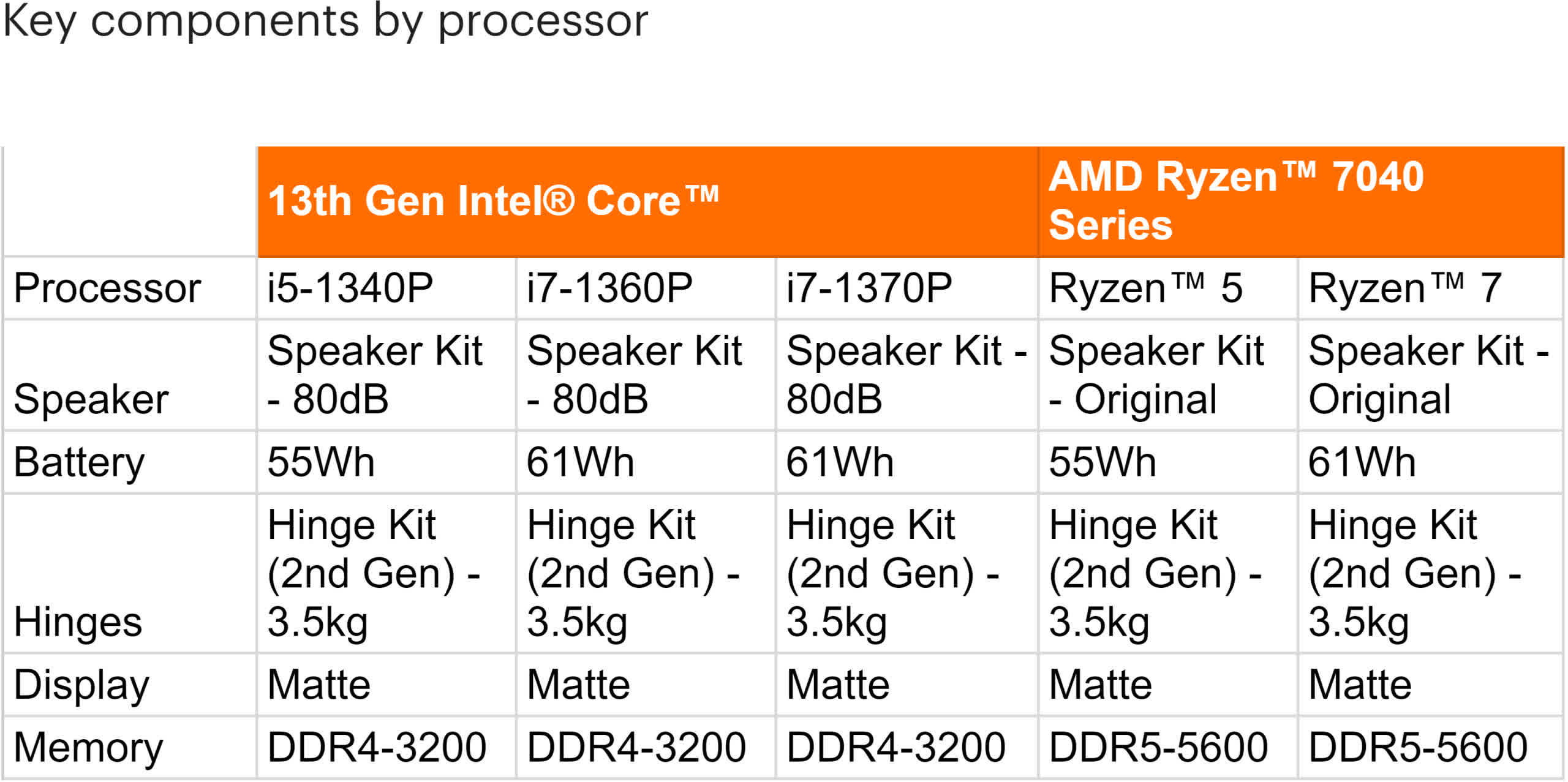This screenshot has height=782, width=1568.
Task: Click the i7-1360P processor cell
Action: (646, 288)
